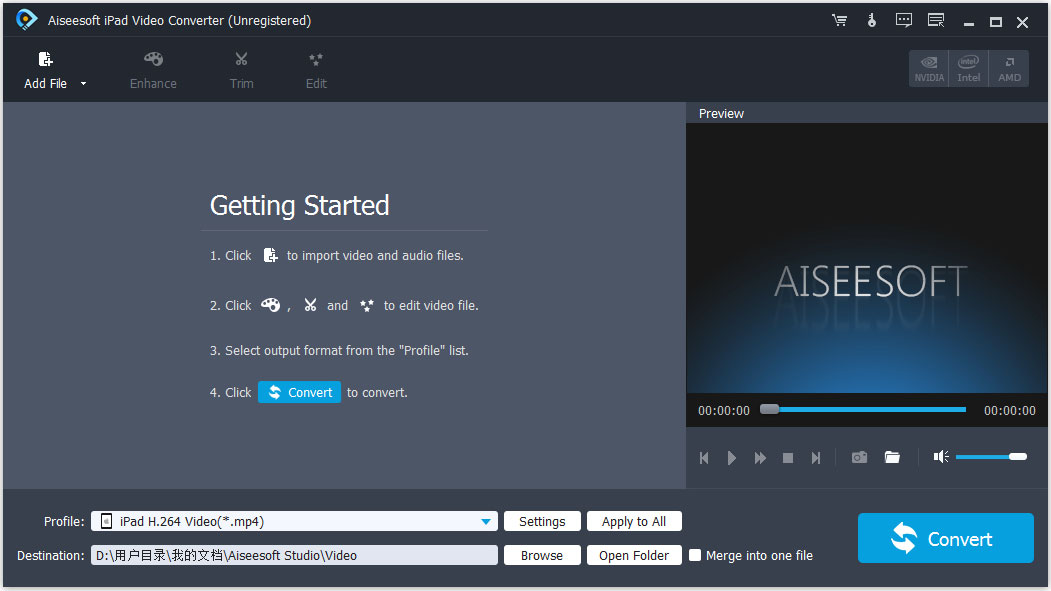The image size is (1051, 591).
Task: Click the Settings button for profile
Action: click(x=542, y=521)
